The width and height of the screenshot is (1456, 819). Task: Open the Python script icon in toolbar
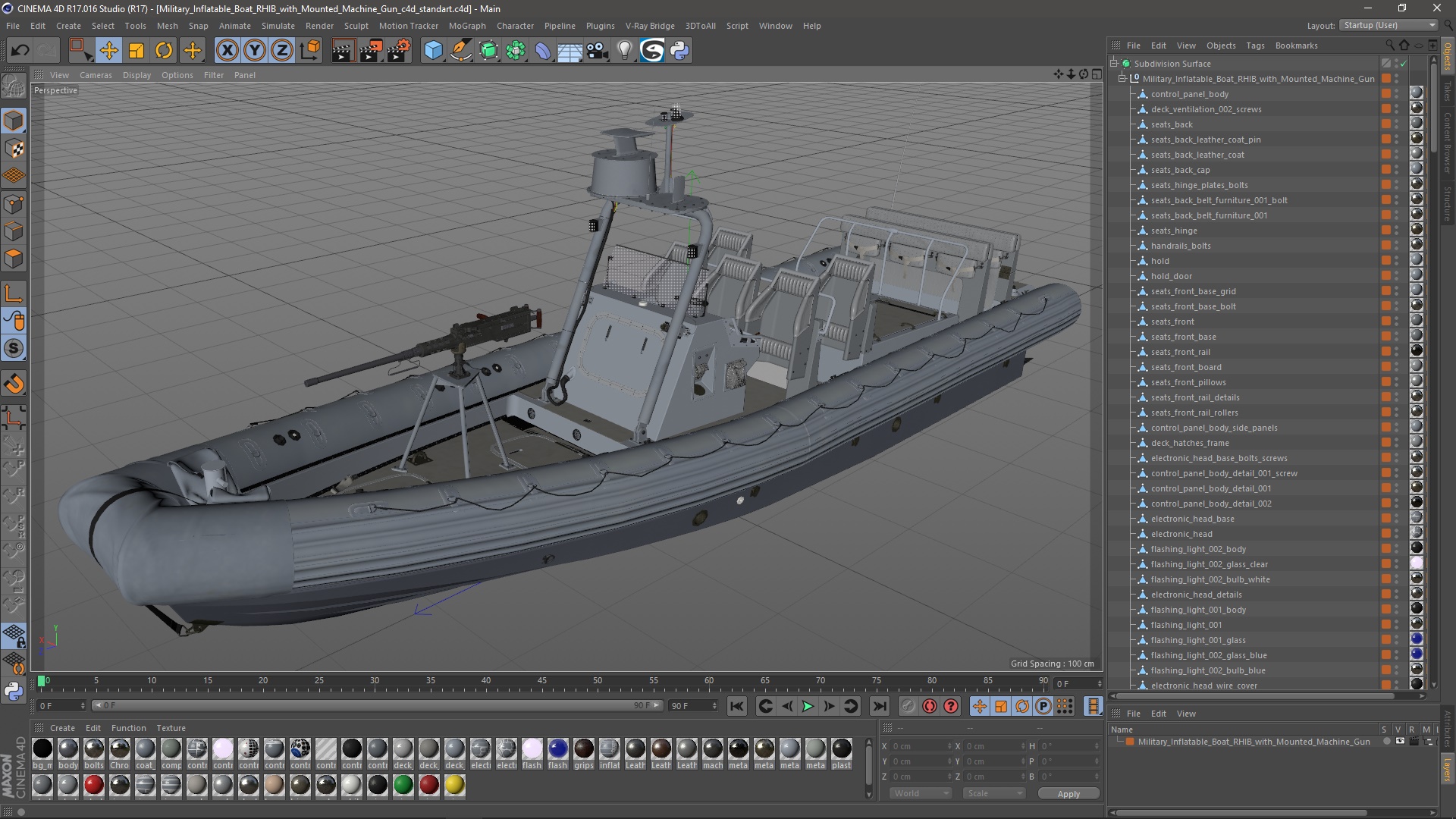tap(679, 51)
